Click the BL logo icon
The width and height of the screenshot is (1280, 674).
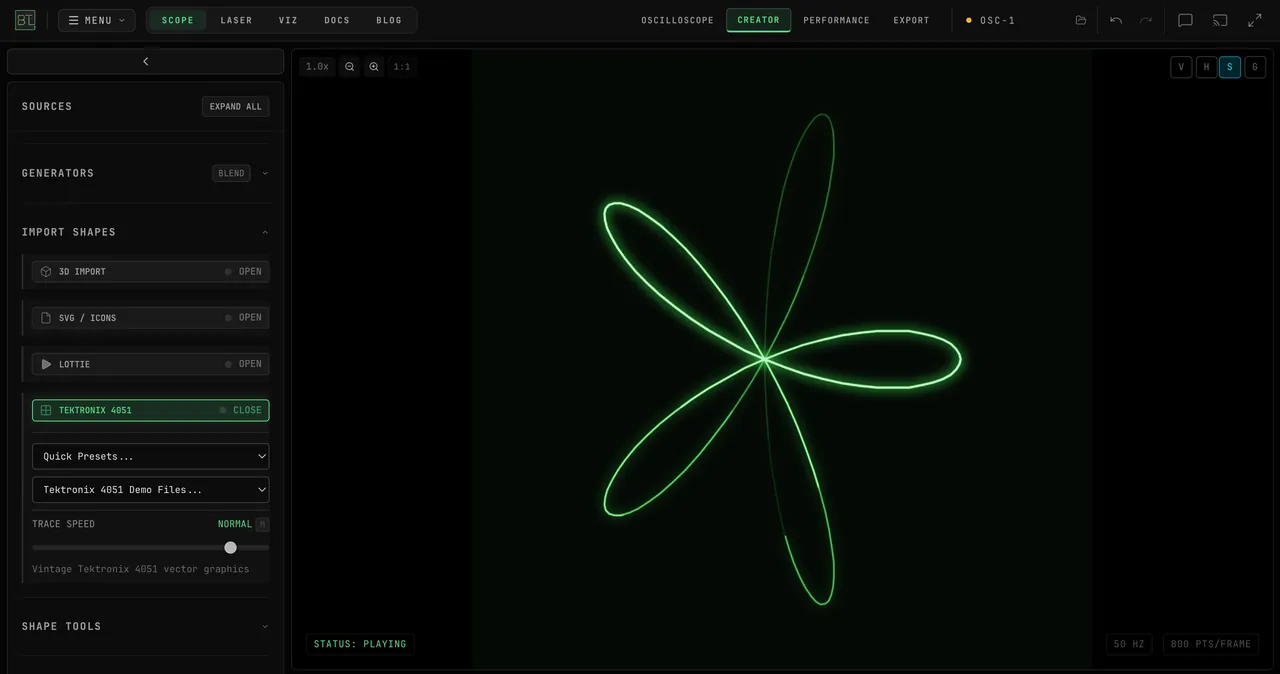coord(25,20)
